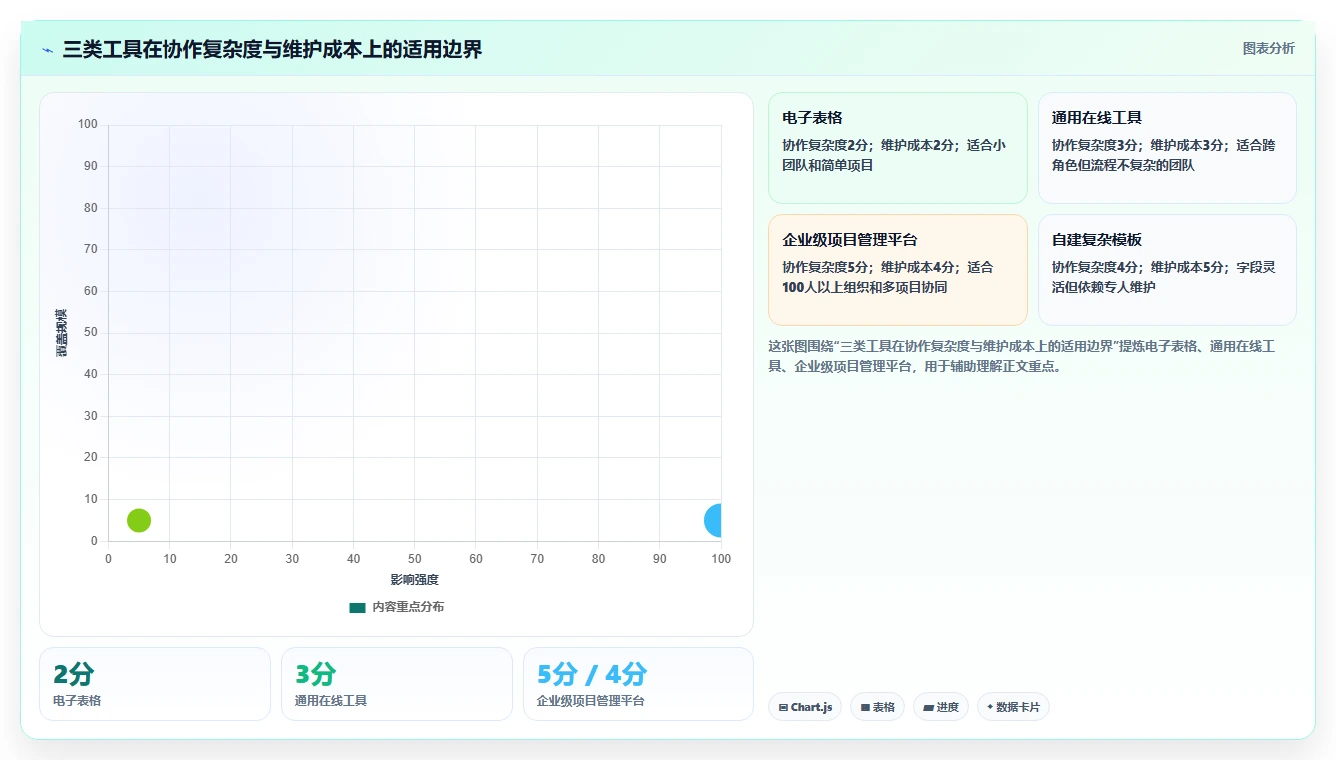The height and width of the screenshot is (760, 1336).
Task: Click the 覆盖规模 y-axis title
Action: pos(62,333)
